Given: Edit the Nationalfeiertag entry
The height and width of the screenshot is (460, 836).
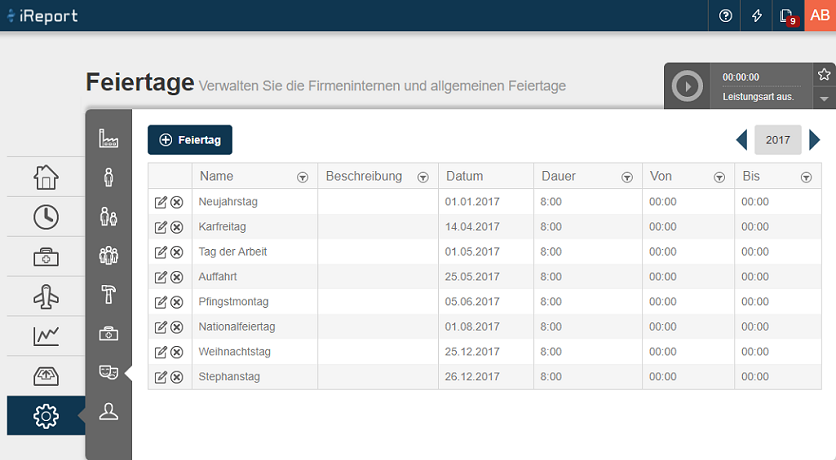Looking at the screenshot, I should point(160,327).
